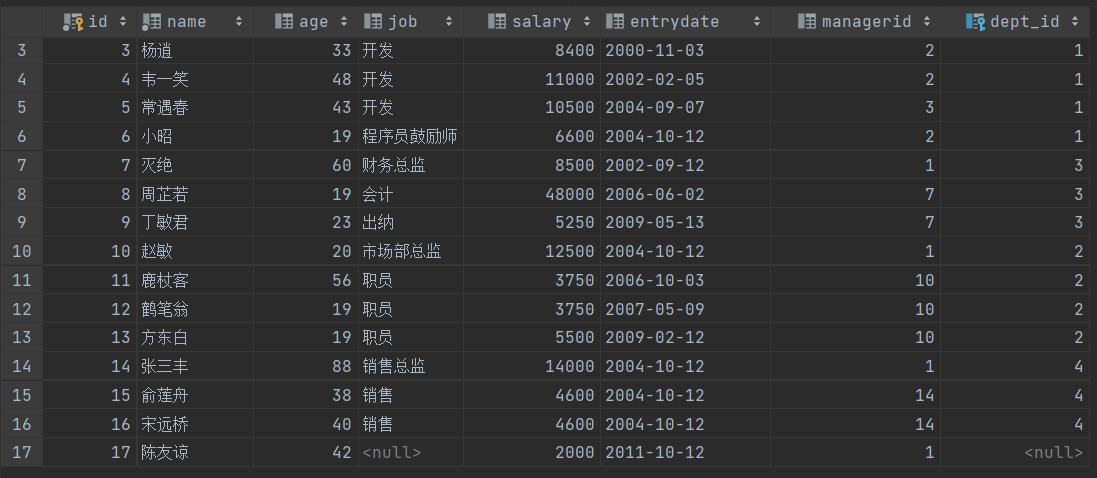Click the job column table icon
This screenshot has height=478, width=1097.
(x=373, y=22)
